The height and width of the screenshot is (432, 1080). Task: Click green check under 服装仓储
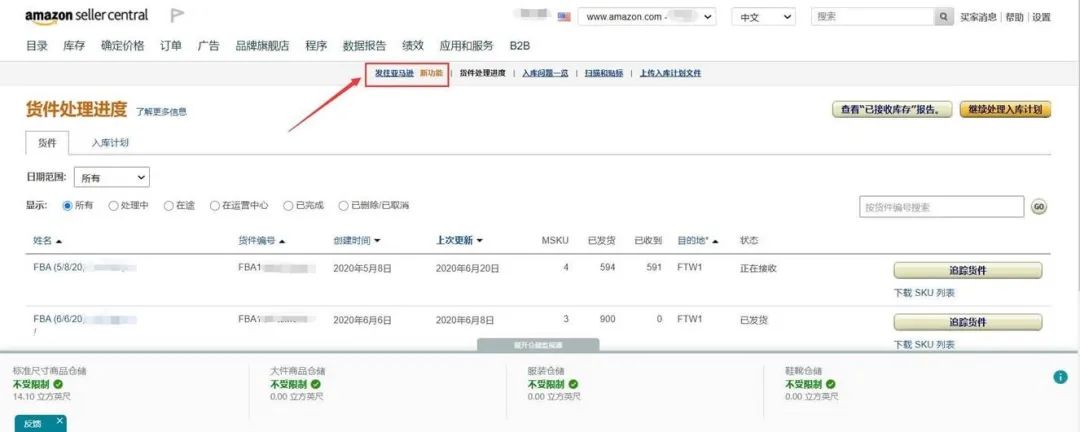click(574, 384)
